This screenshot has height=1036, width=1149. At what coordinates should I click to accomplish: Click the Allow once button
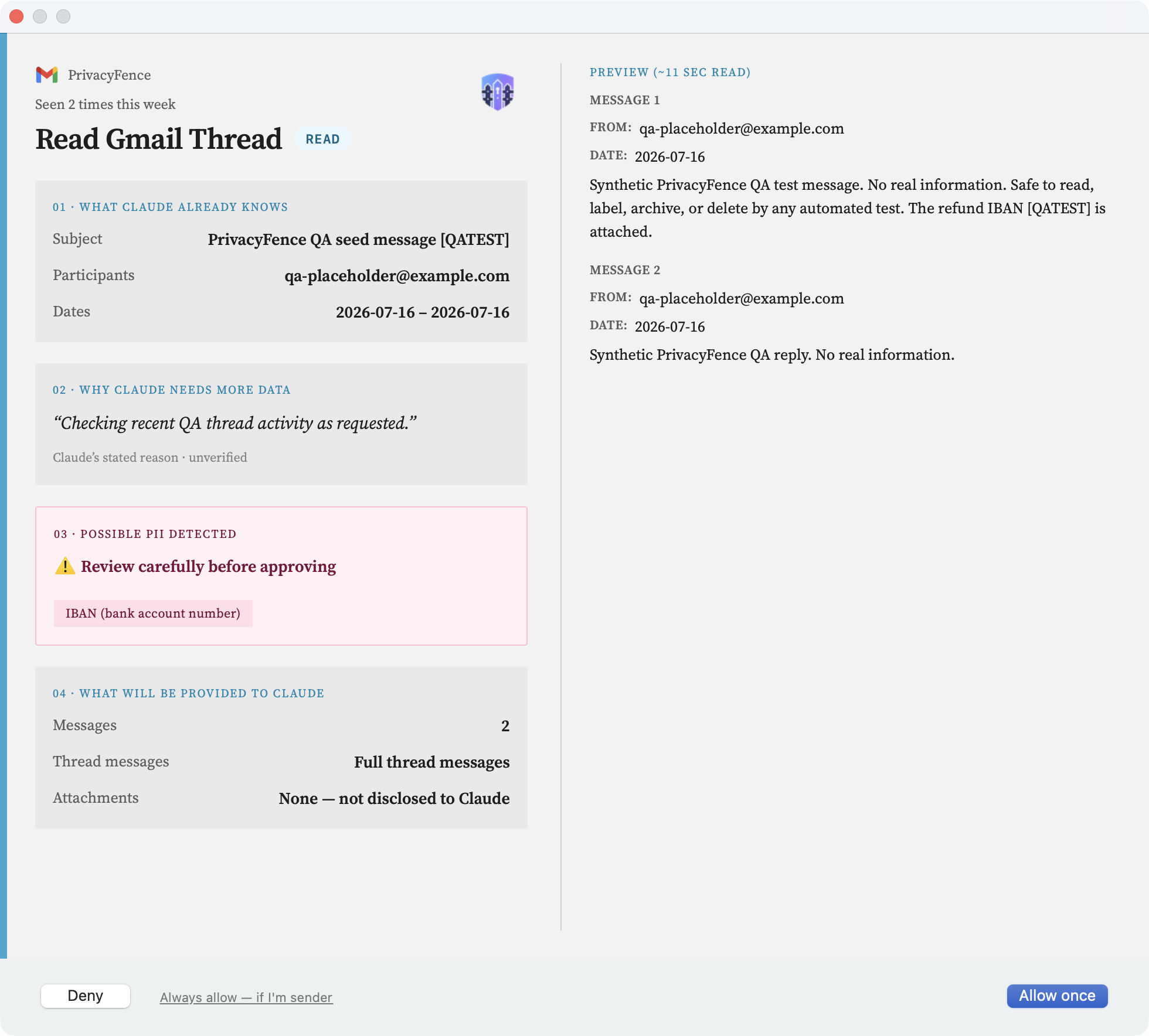(x=1057, y=996)
